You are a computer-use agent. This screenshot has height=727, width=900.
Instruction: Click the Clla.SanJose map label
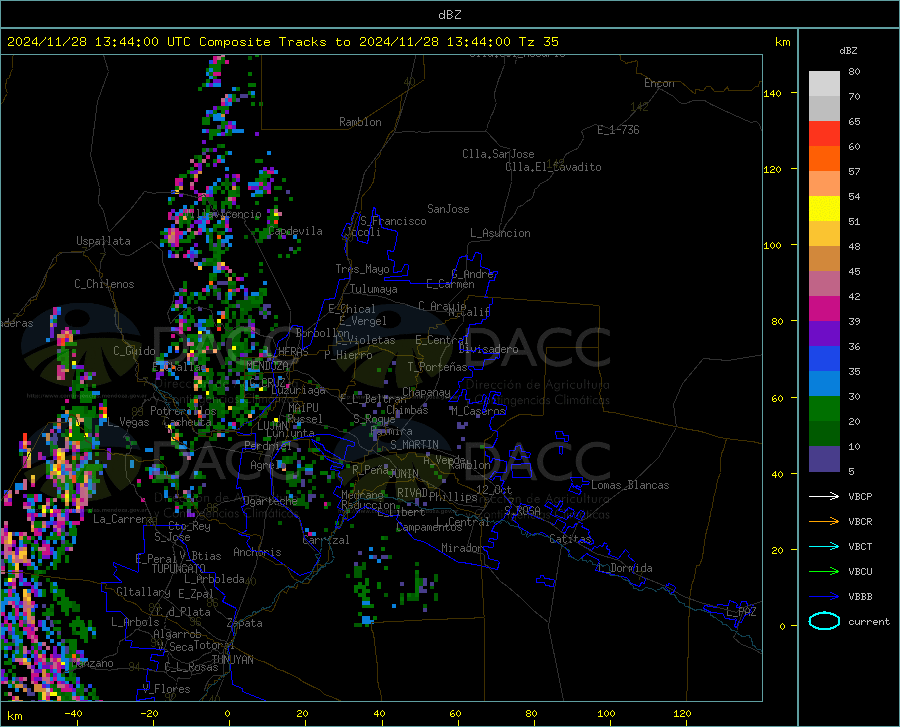(498, 154)
